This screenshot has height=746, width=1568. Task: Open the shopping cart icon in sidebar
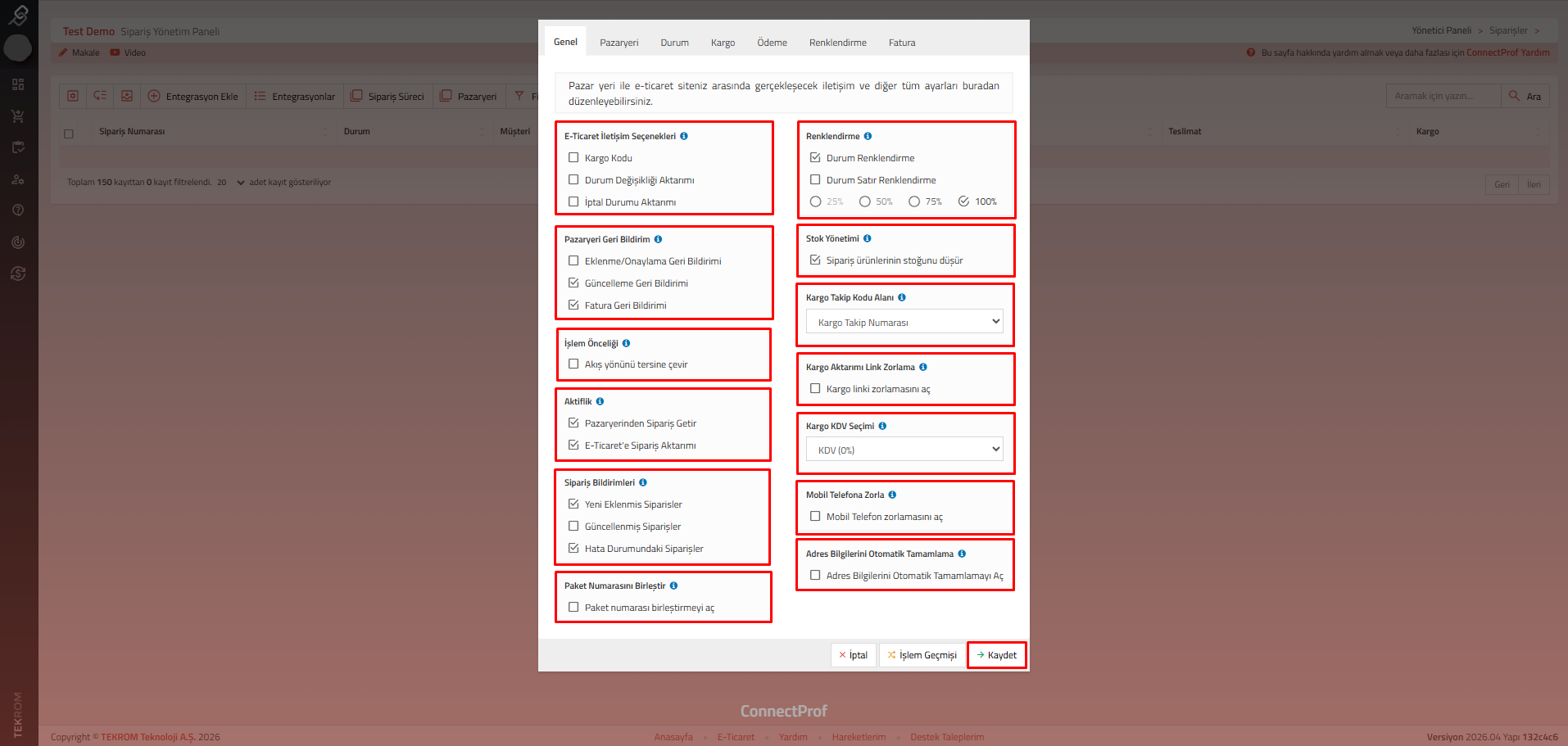(18, 115)
